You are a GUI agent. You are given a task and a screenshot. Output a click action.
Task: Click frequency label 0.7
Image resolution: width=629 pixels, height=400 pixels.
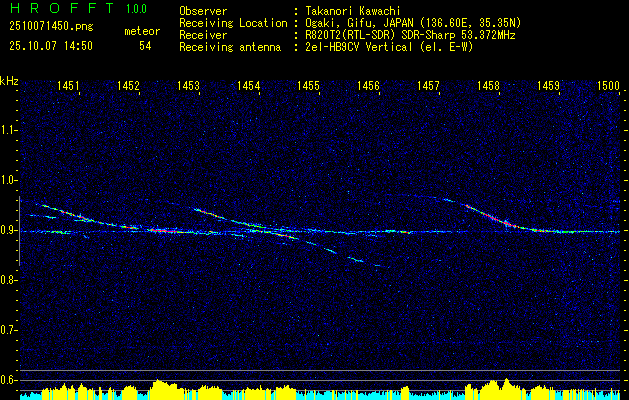(8, 330)
